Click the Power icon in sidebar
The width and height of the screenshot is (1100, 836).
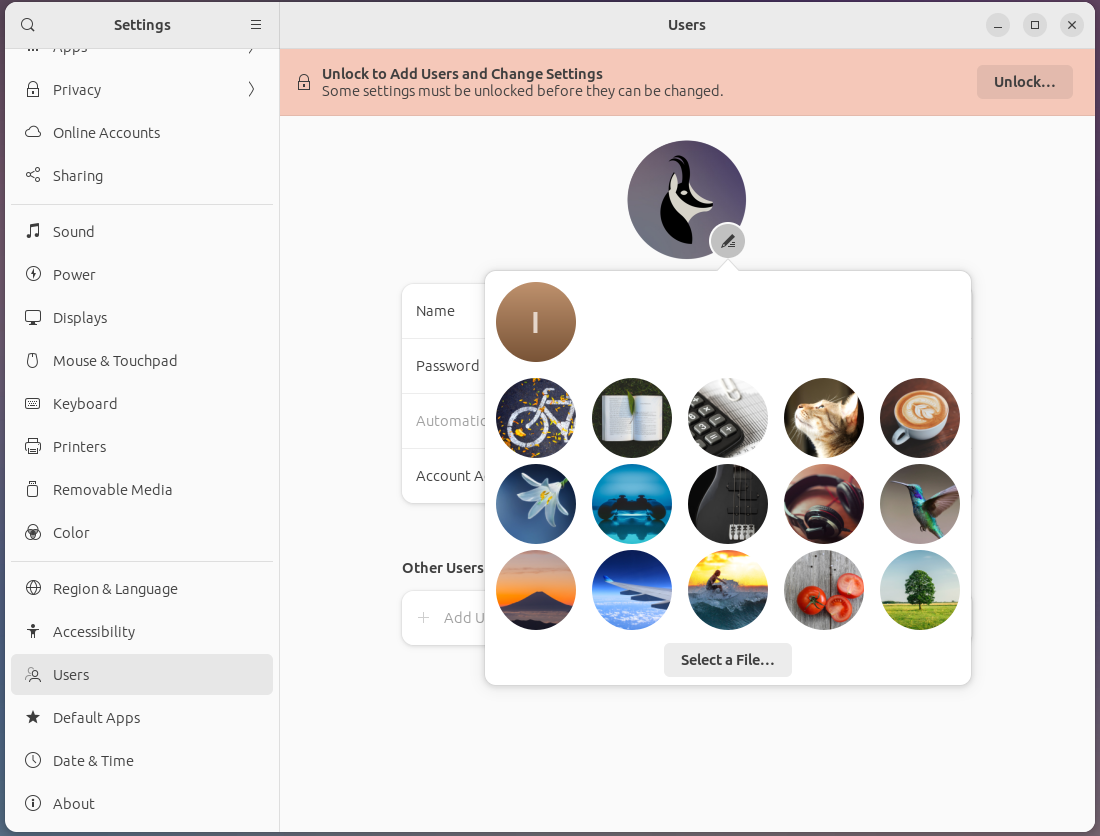(x=33, y=274)
